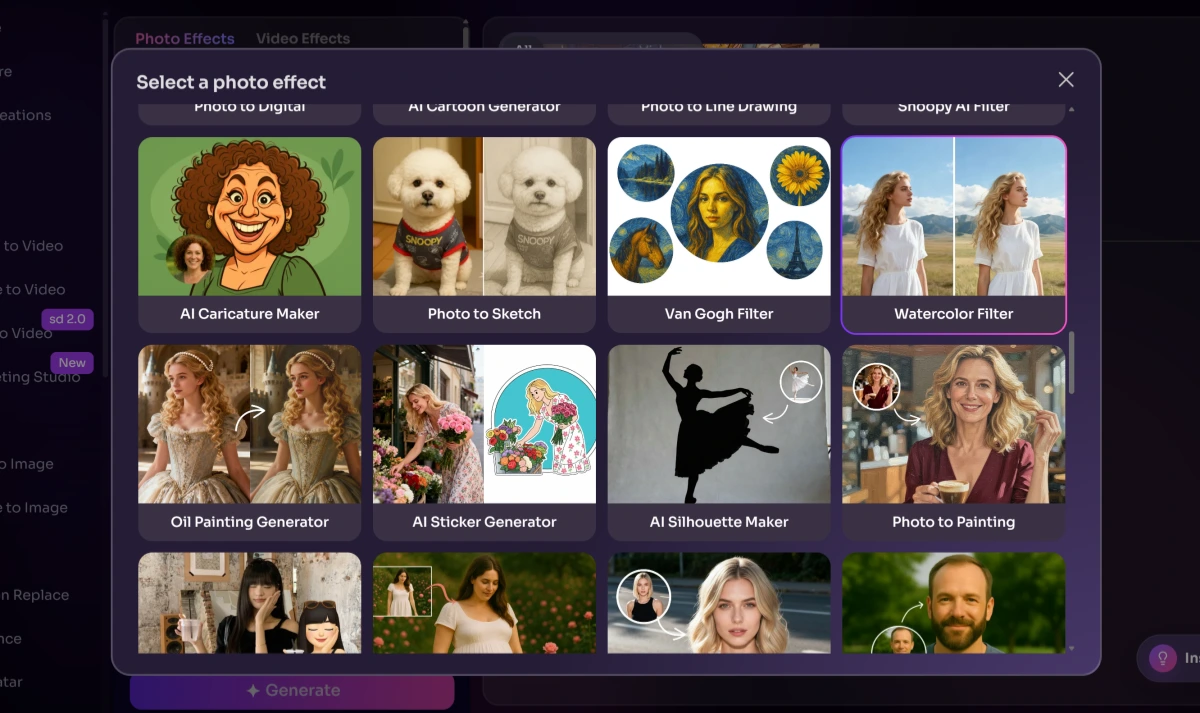Choose the AI Caricature Maker effect
The image size is (1200, 713).
[x=250, y=234]
